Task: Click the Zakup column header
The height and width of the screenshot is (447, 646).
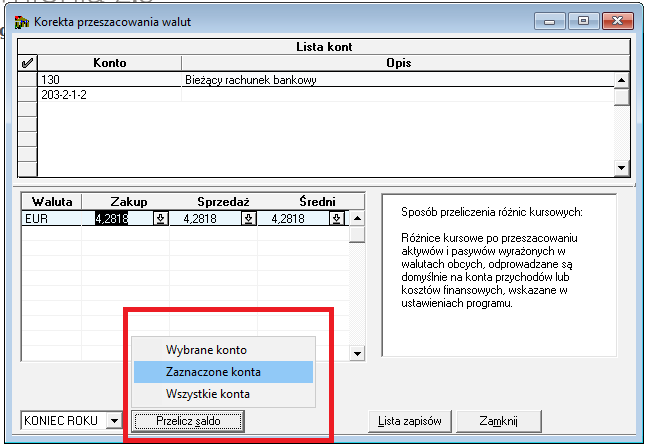Action: click(x=129, y=202)
